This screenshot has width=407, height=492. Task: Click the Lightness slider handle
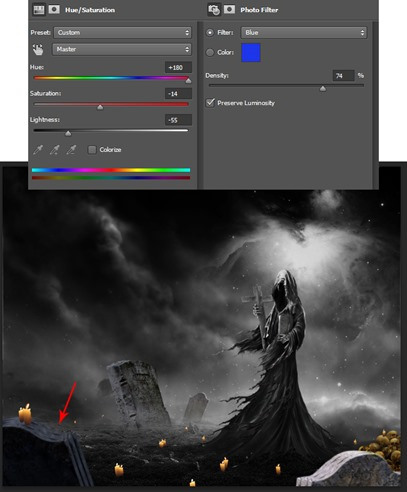[68, 133]
